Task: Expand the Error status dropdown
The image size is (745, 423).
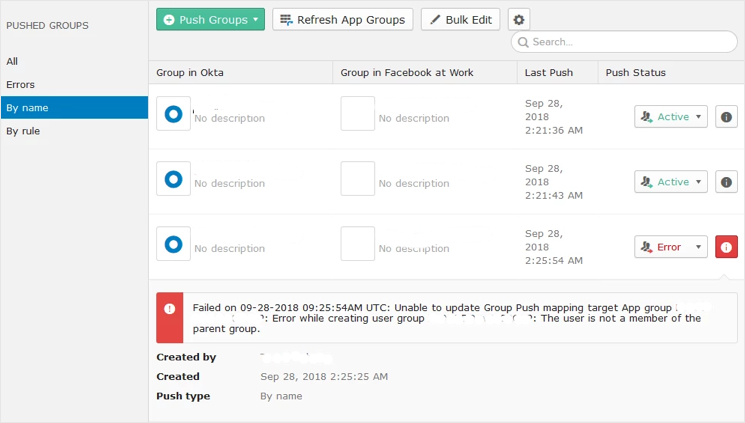Action: pyautogui.click(x=670, y=246)
